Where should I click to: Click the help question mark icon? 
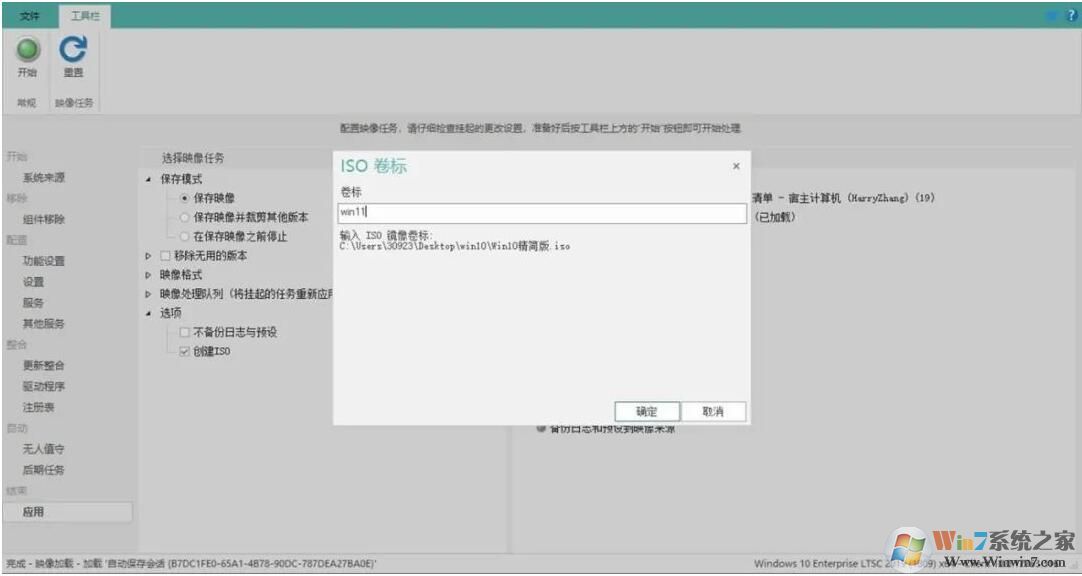[1071, 16]
